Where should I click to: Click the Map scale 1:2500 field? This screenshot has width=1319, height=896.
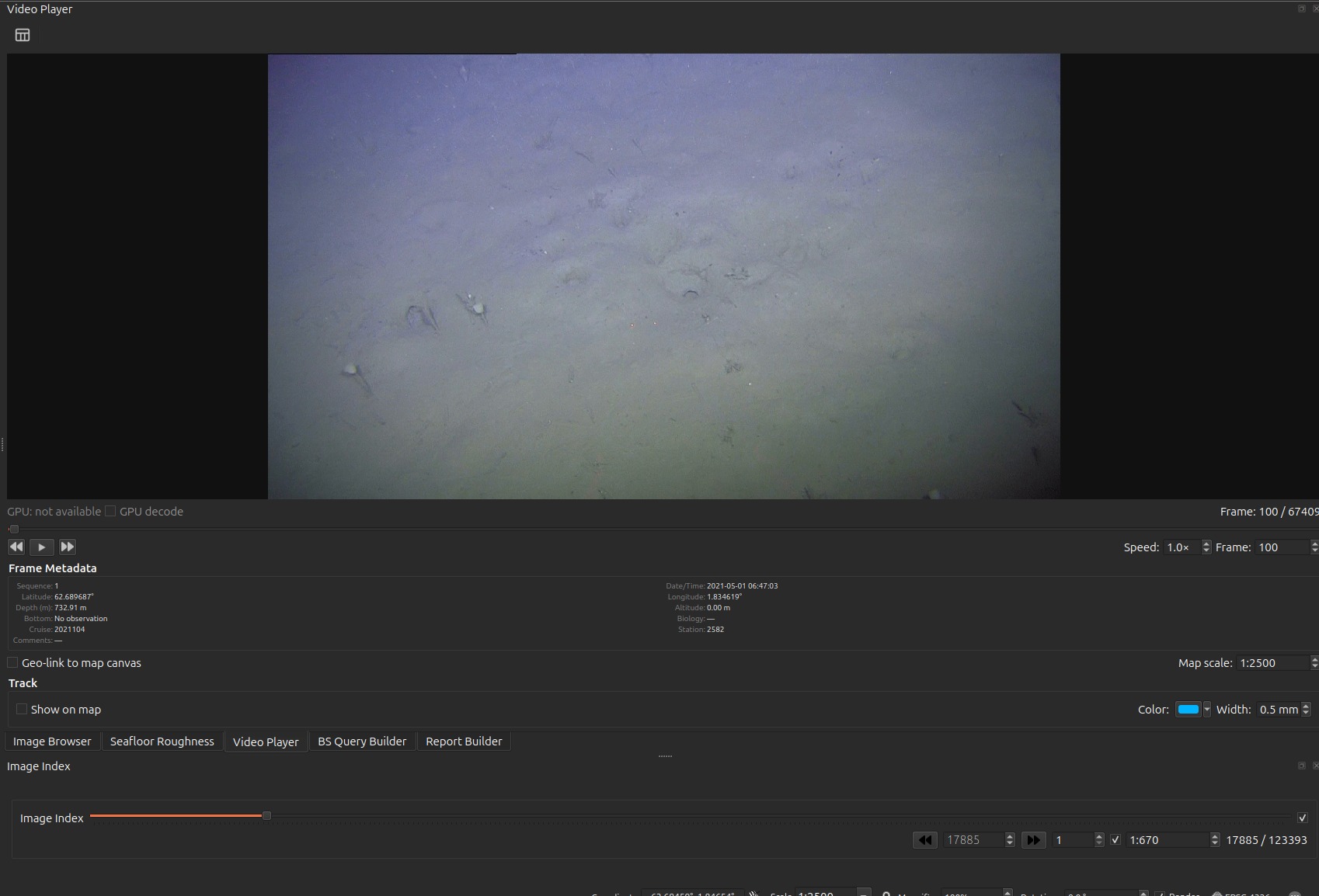point(1272,662)
